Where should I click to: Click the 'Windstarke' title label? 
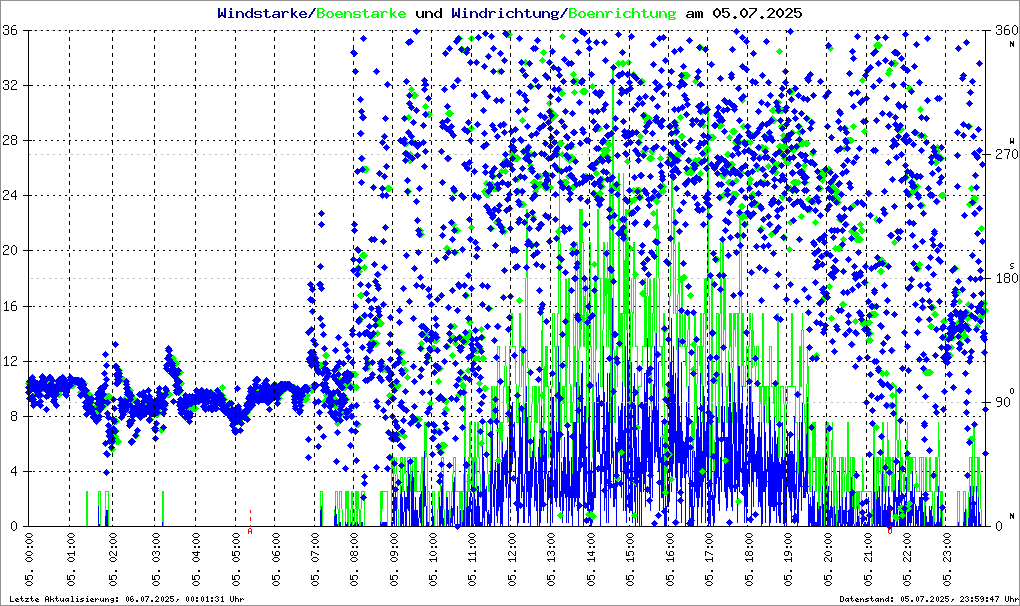[264, 14]
